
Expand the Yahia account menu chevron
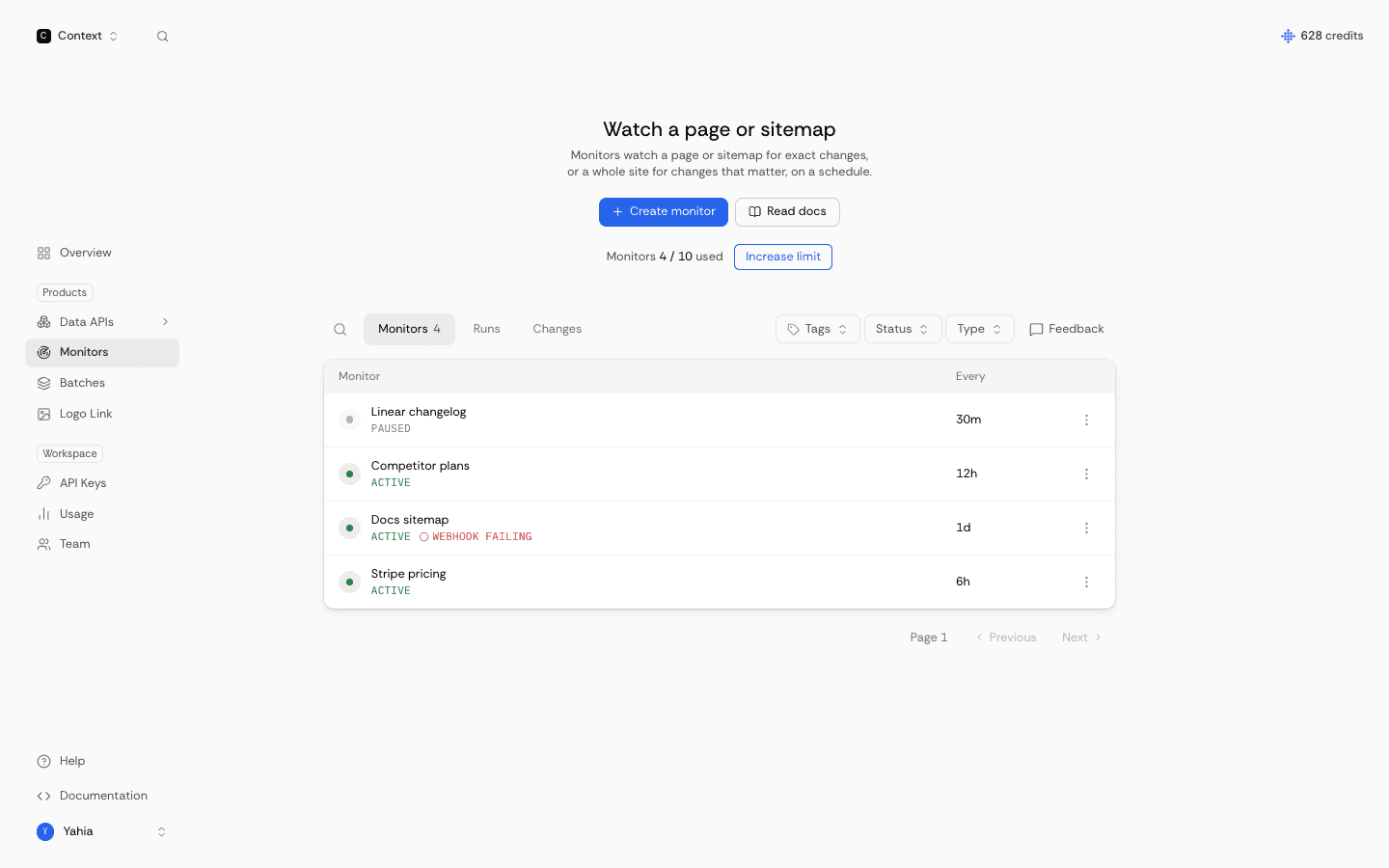161,832
